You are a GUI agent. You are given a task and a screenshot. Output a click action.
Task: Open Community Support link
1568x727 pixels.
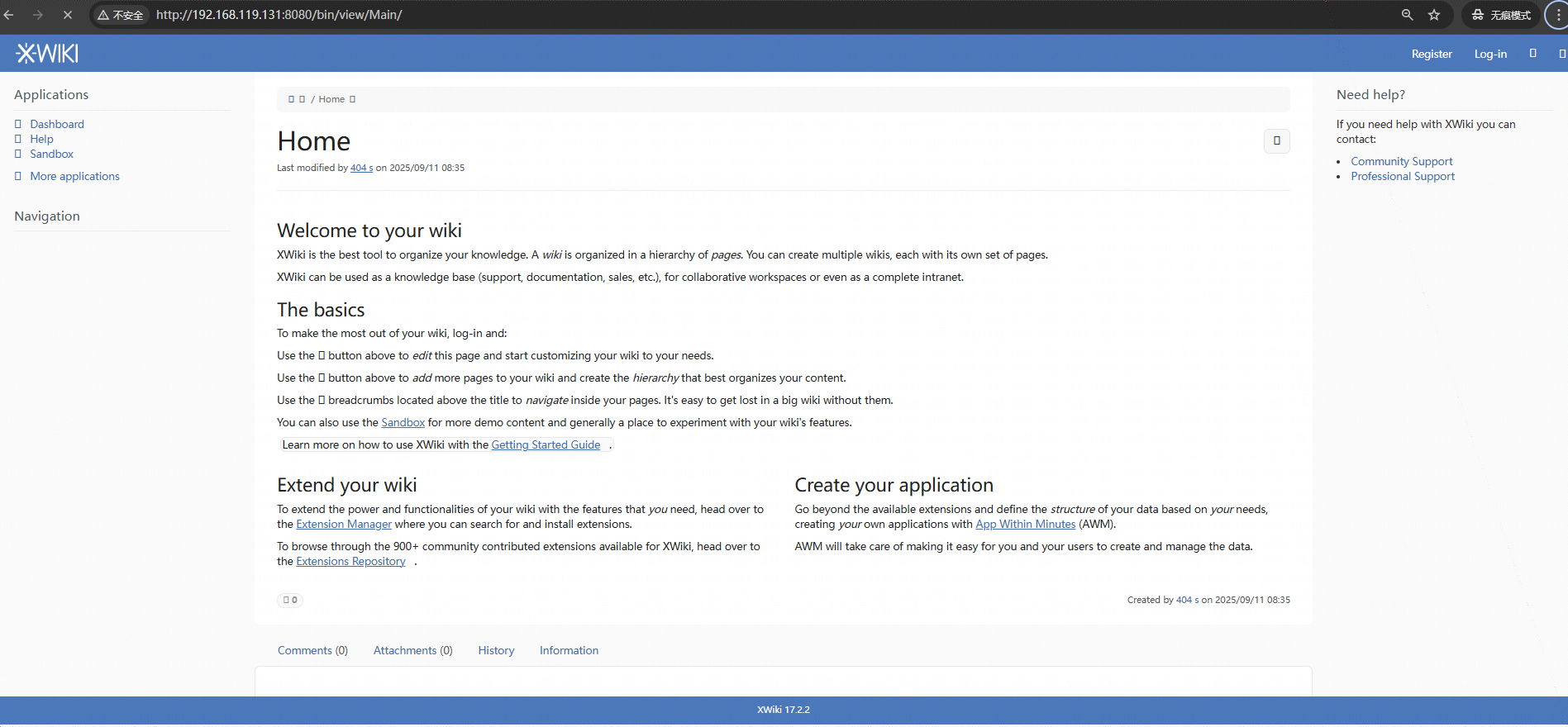tap(1401, 161)
